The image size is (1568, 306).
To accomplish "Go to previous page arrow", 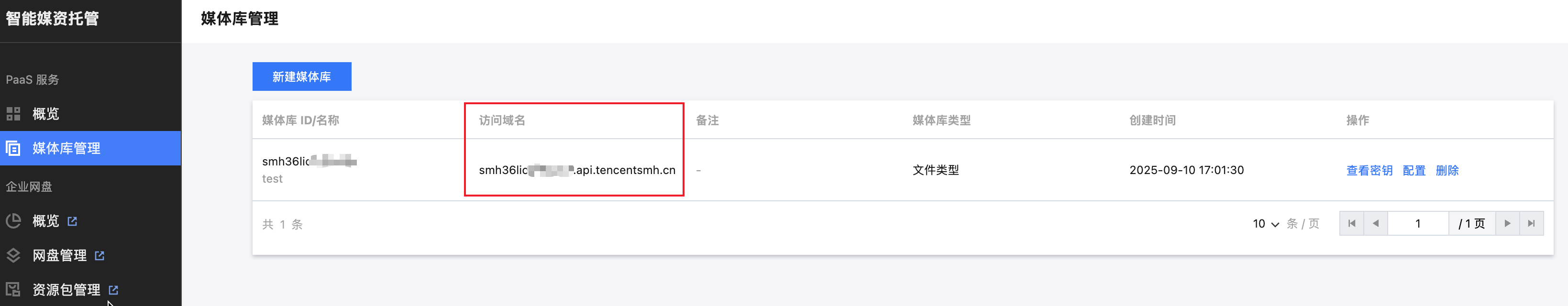I will pos(1376,224).
